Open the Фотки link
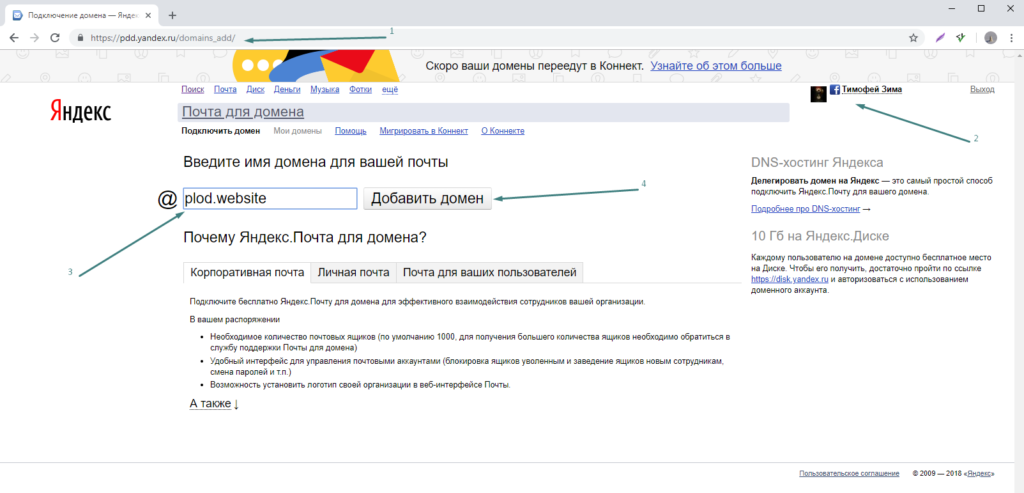This screenshot has width=1024, height=493. tap(360, 89)
